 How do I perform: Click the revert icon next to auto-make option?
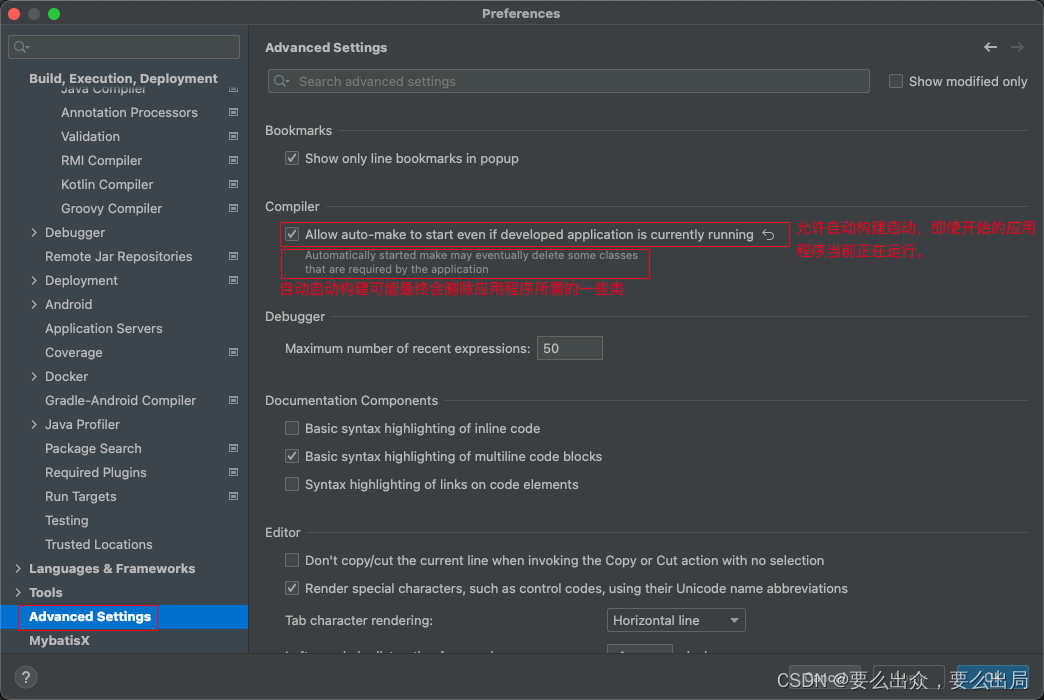[768, 234]
